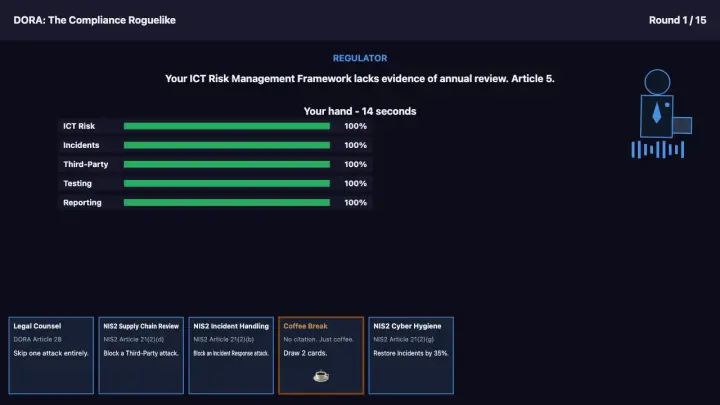Viewport: 720px width, 405px height.
Task: Click the Testing label
Action: click(x=78, y=184)
